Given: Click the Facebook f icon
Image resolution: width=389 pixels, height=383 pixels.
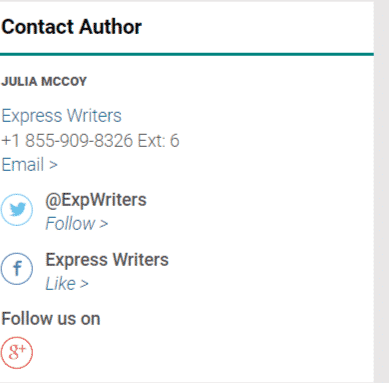Looking at the screenshot, I should click(17, 268).
